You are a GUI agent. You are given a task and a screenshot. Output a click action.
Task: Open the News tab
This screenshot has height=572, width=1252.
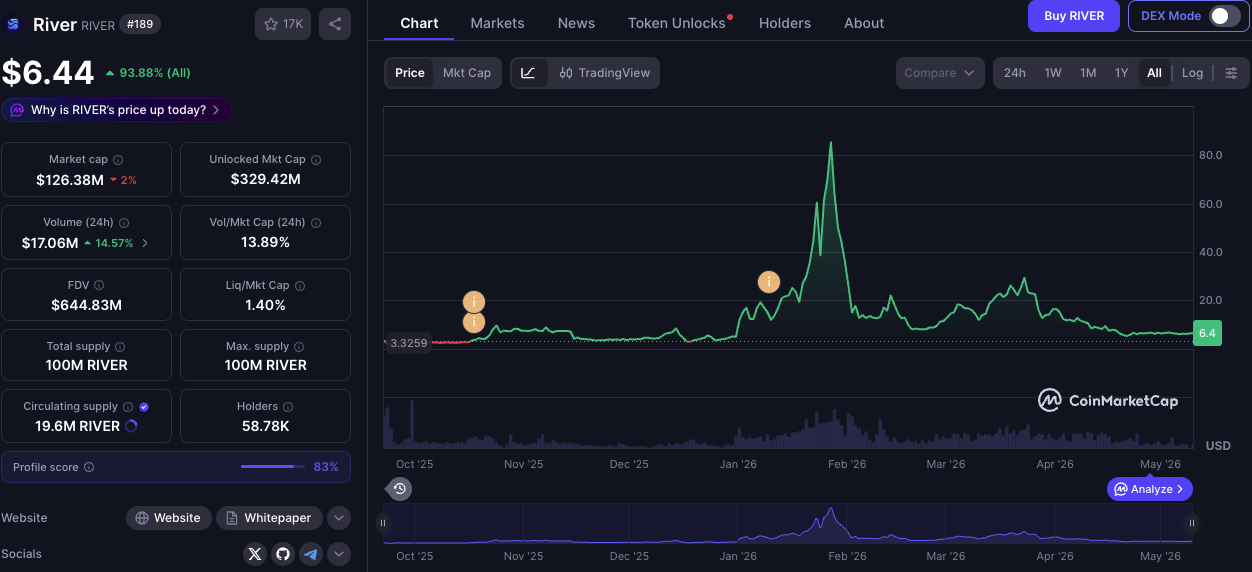(576, 23)
